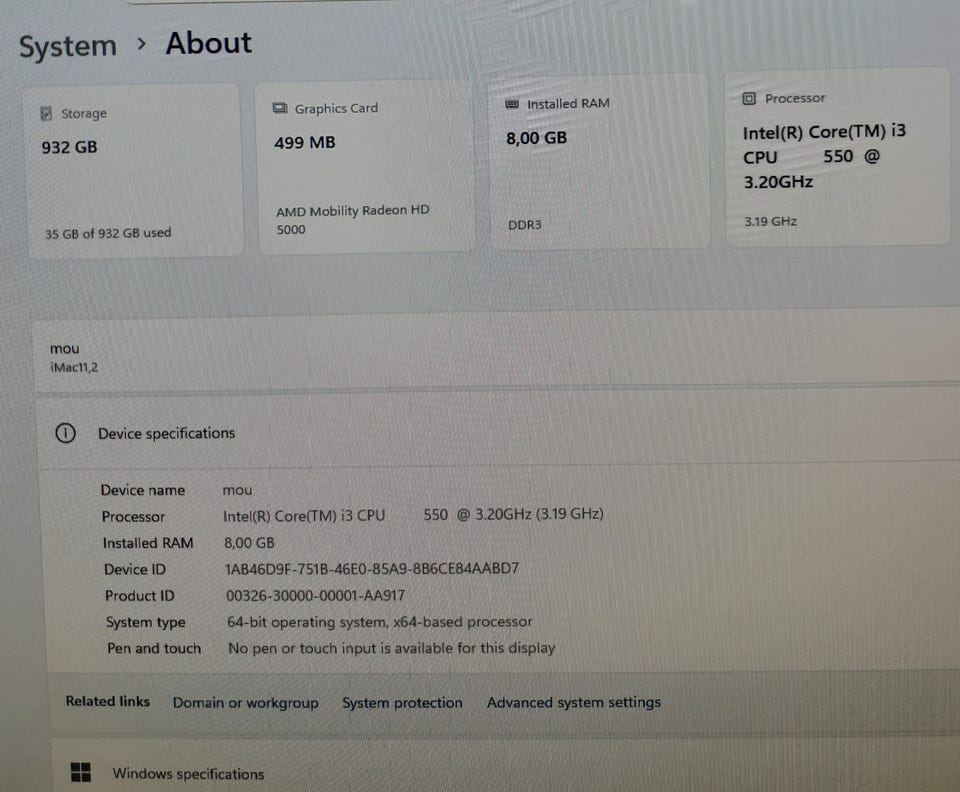Click the About breadcrumb title
The height and width of the screenshot is (792, 960).
[x=209, y=43]
